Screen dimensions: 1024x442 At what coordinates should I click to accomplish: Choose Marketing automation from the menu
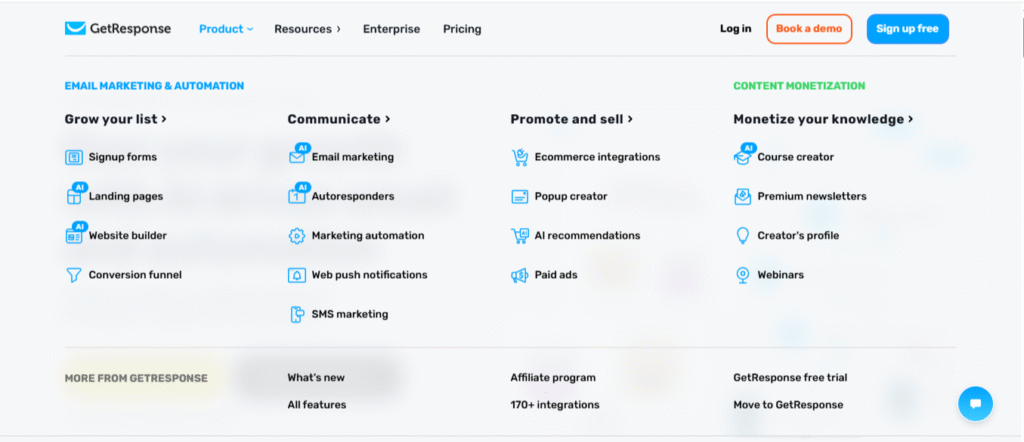pos(368,236)
